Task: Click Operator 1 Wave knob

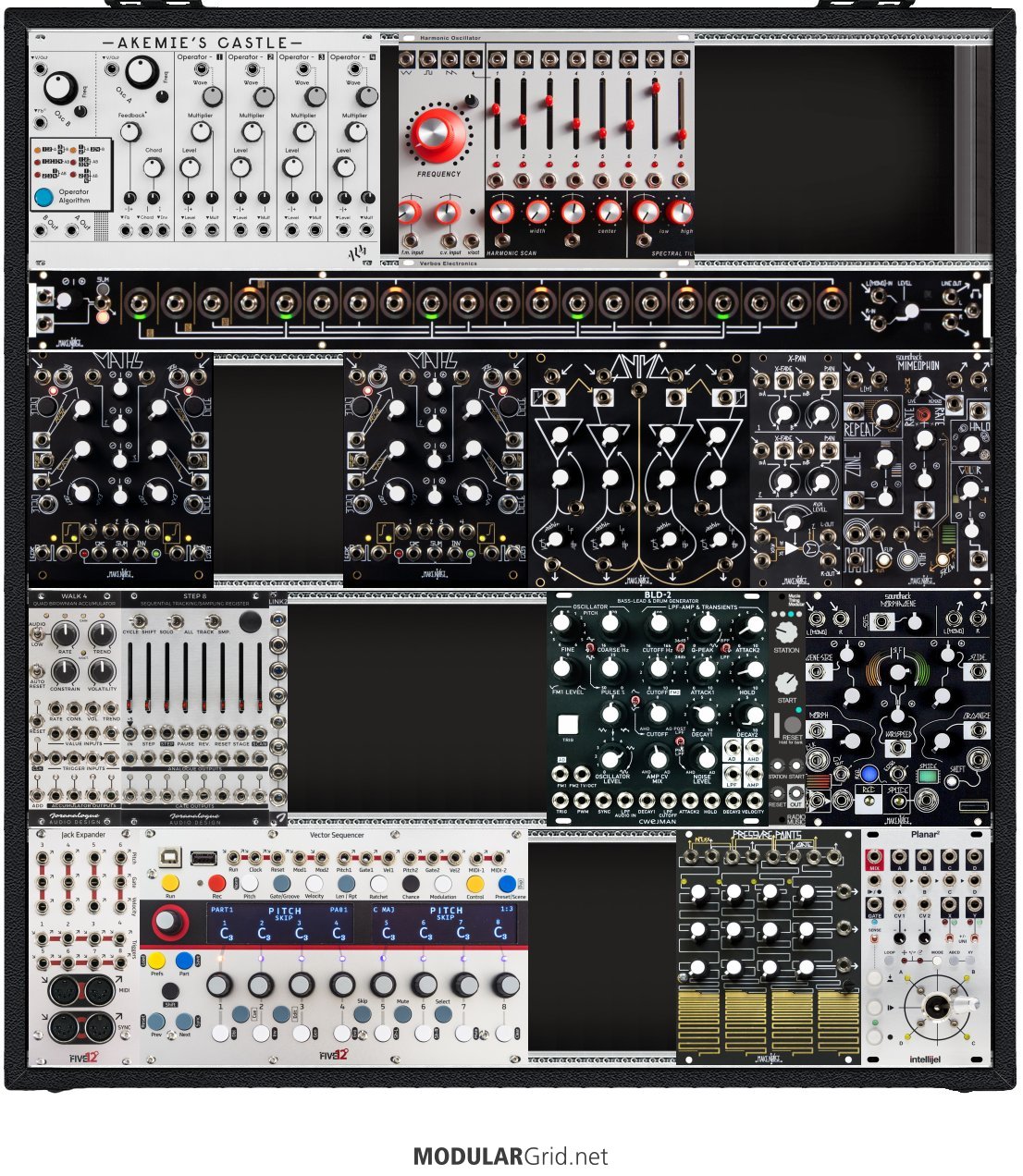Action: tap(212, 97)
